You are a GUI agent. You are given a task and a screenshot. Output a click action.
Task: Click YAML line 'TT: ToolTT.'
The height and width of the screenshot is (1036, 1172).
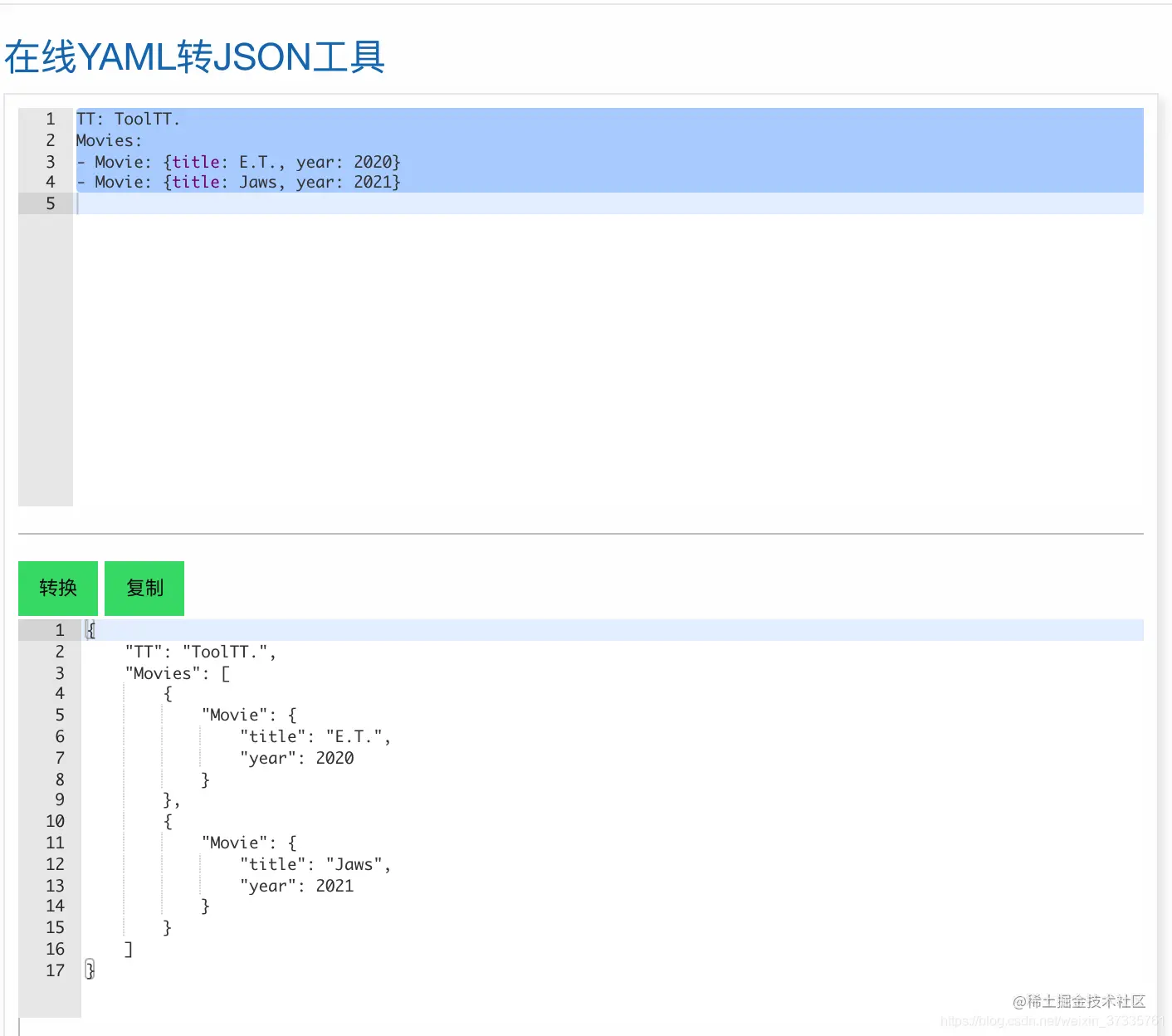[128, 119]
